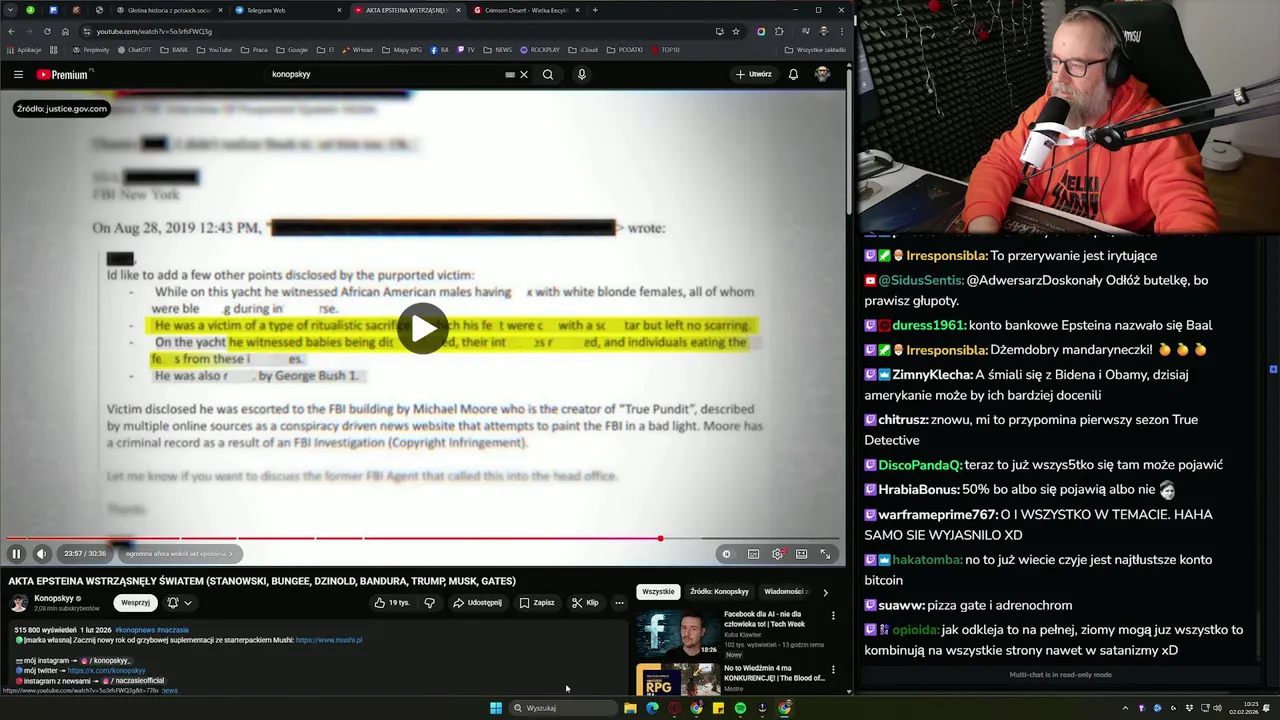Click the large play overlay on the video

coord(423,328)
